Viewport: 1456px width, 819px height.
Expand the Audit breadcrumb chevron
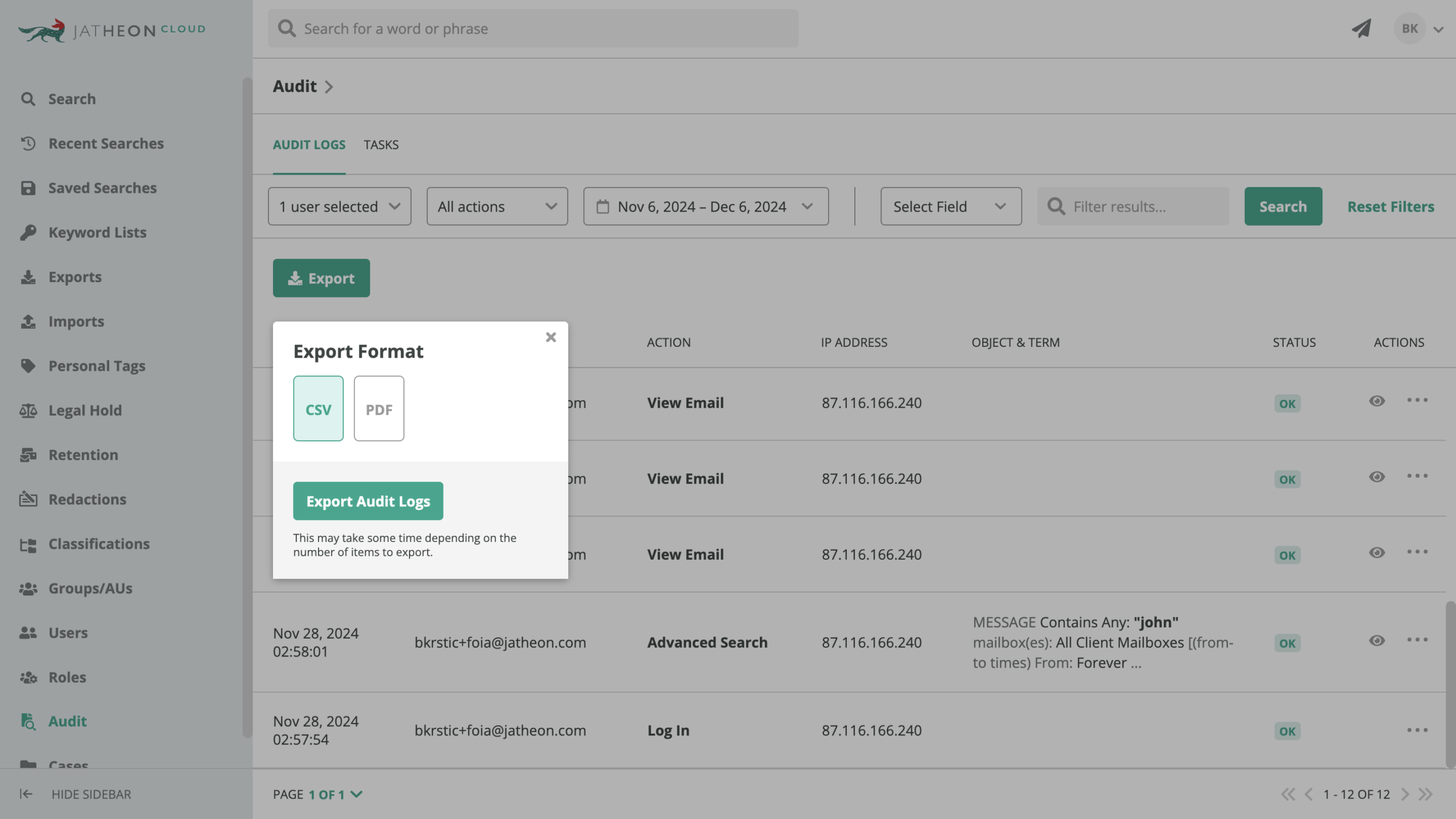click(329, 86)
